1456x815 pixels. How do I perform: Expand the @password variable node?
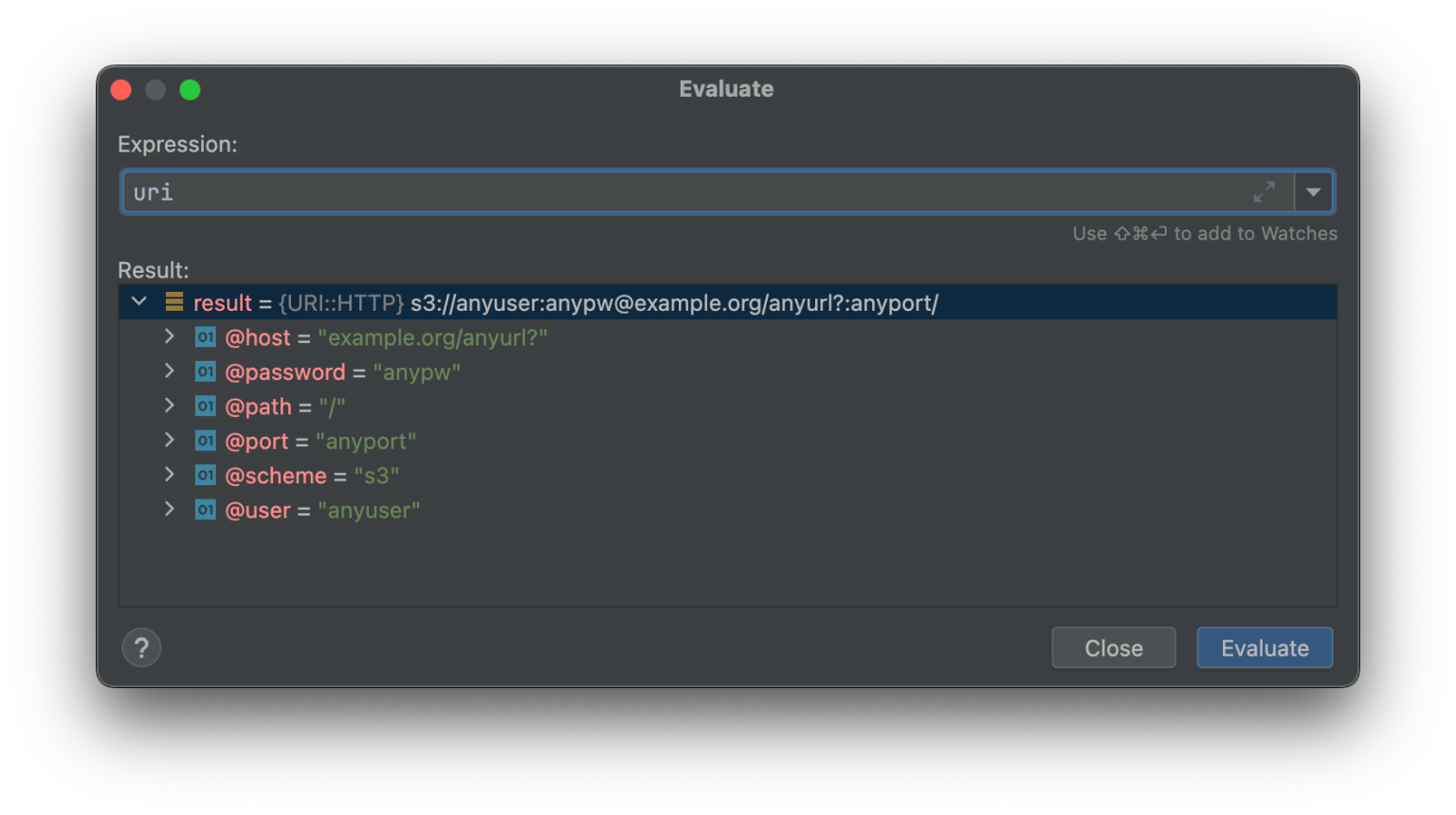tap(170, 371)
